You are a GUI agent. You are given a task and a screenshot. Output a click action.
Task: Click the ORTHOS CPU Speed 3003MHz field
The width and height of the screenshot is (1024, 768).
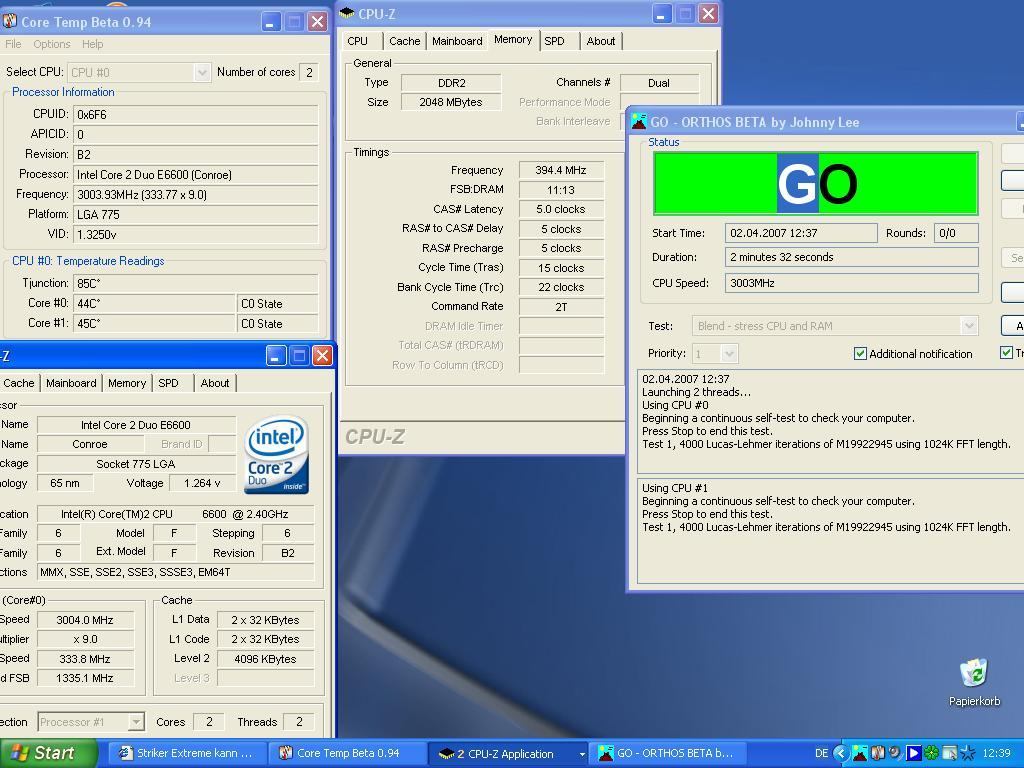click(x=852, y=283)
